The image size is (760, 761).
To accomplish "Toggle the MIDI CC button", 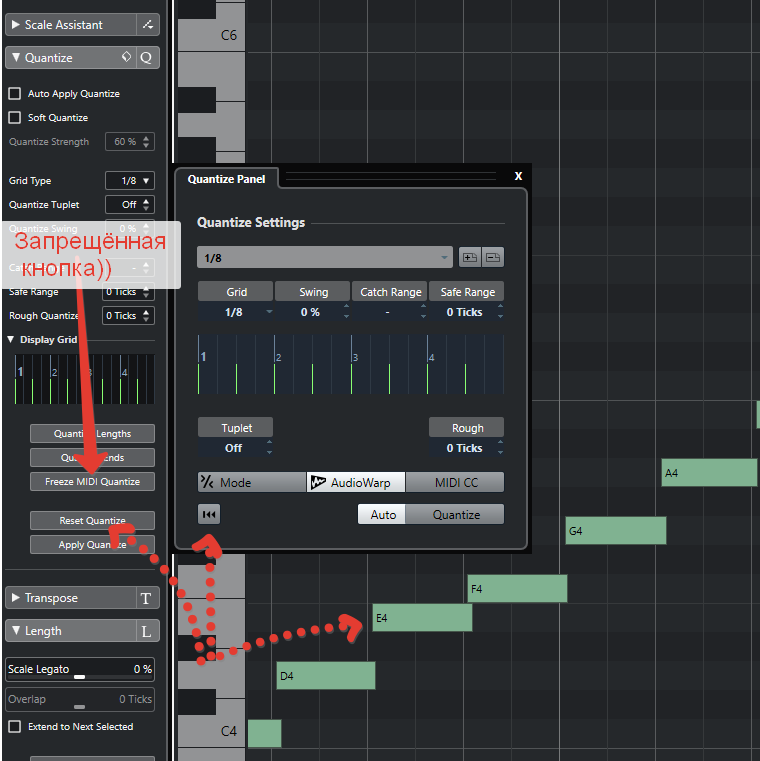I will click(455, 482).
